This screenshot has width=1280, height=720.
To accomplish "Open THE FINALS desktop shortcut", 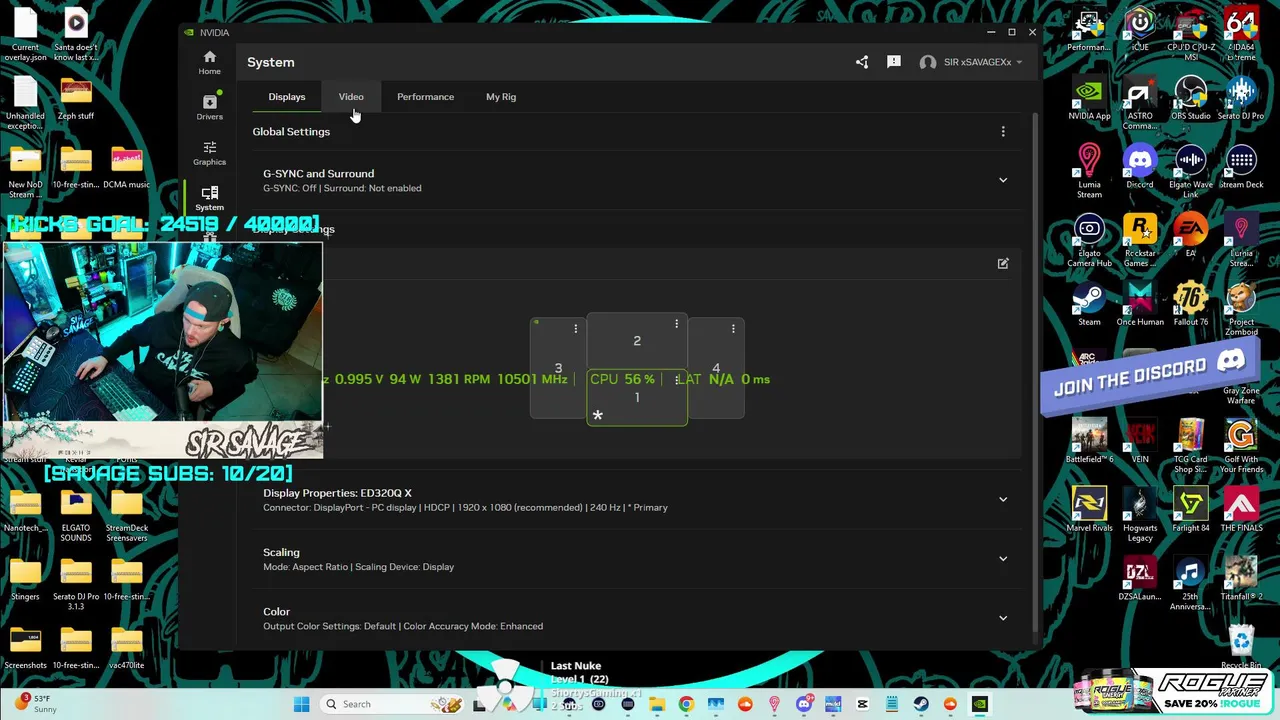I will pos(1241,510).
